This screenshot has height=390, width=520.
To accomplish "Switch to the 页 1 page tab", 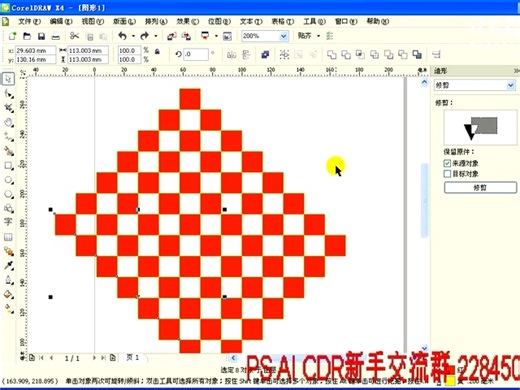I will coord(133,358).
